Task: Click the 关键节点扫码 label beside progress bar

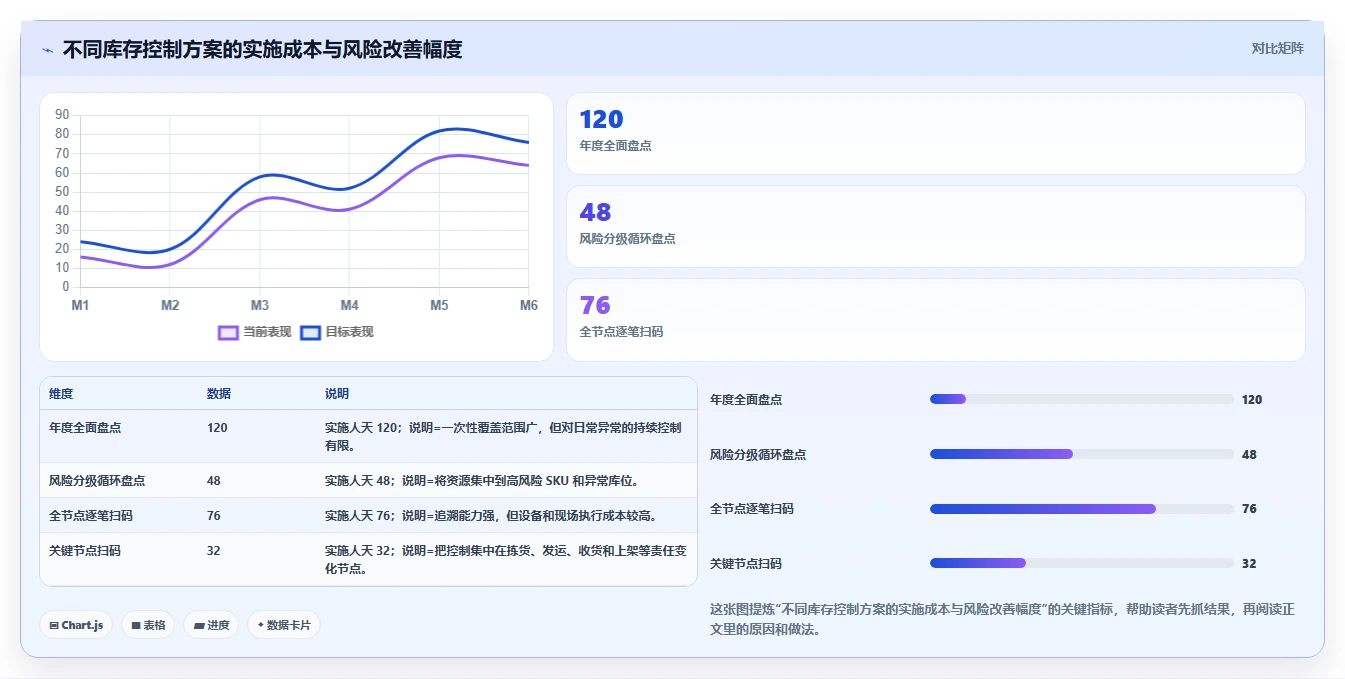Action: pos(746,564)
